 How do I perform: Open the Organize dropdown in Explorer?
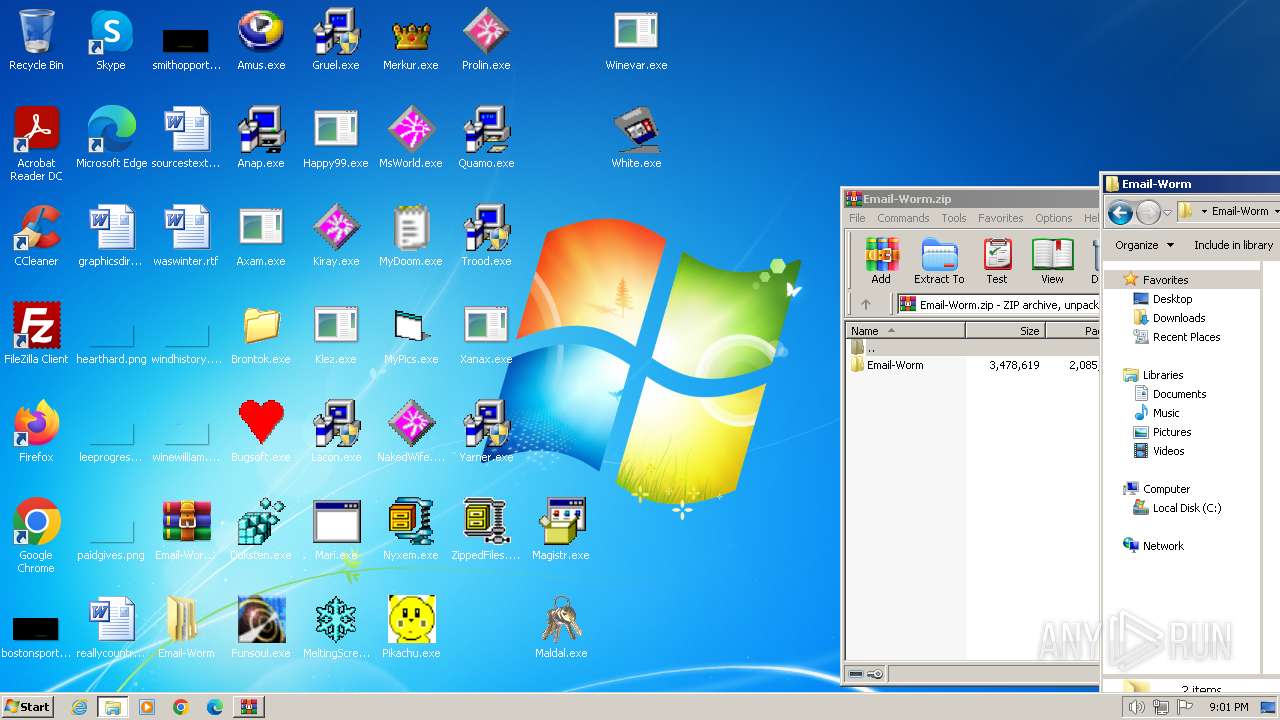click(x=1144, y=245)
